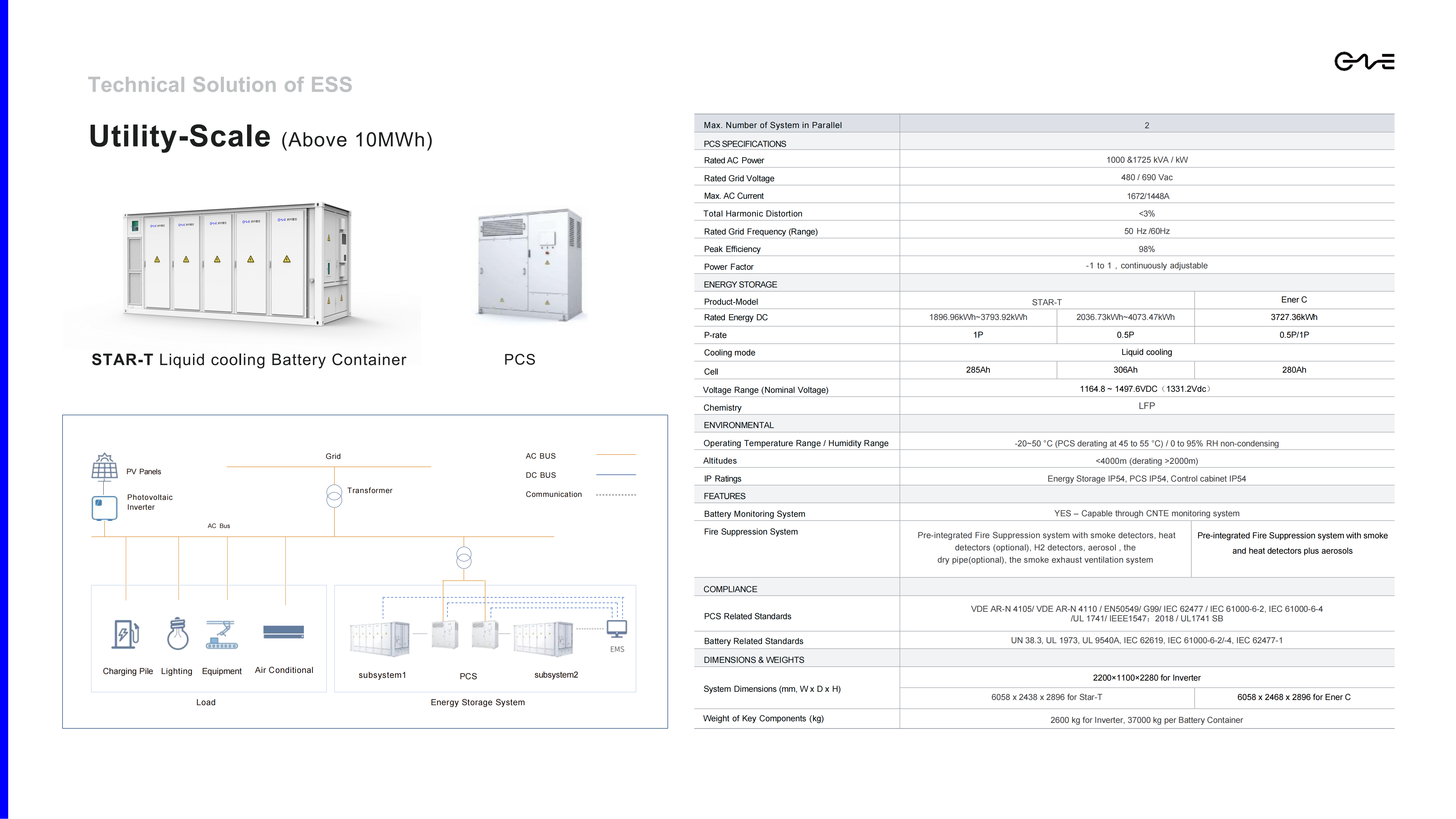
Task: Click the subsystem2 container image
Action: click(x=543, y=639)
